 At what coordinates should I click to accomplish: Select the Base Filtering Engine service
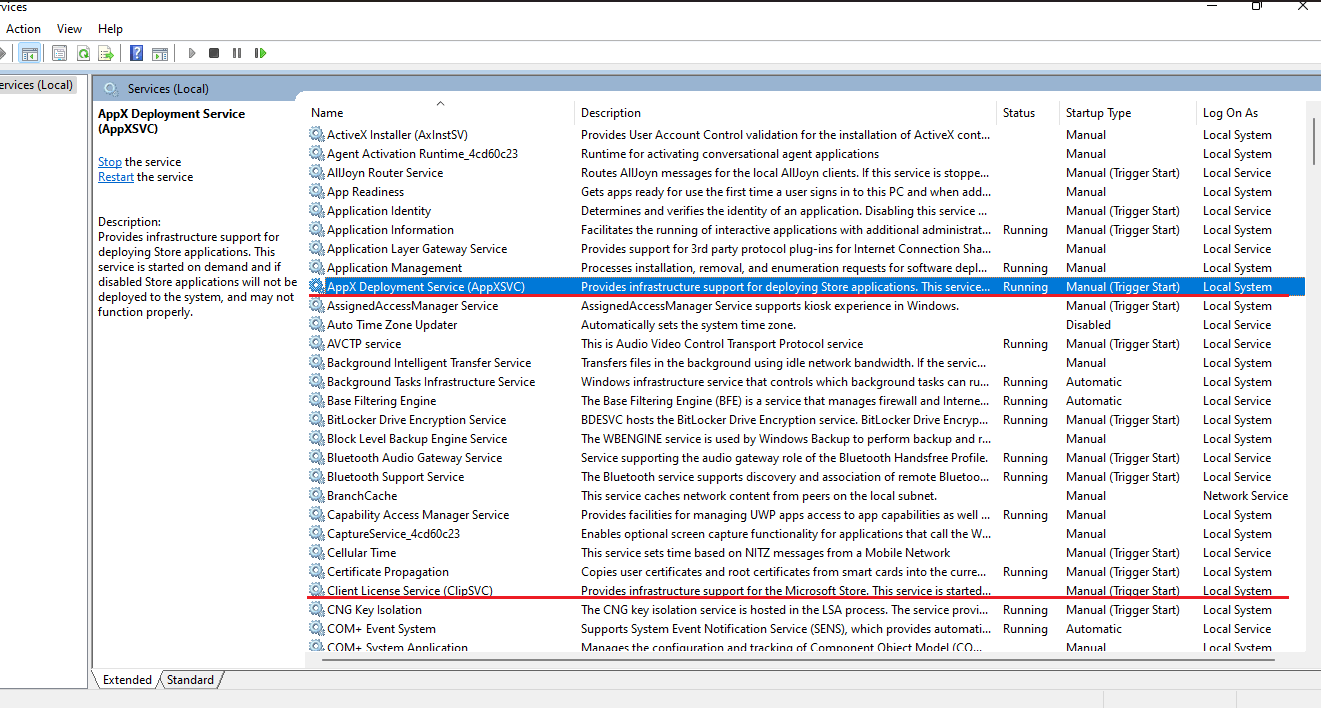point(381,401)
